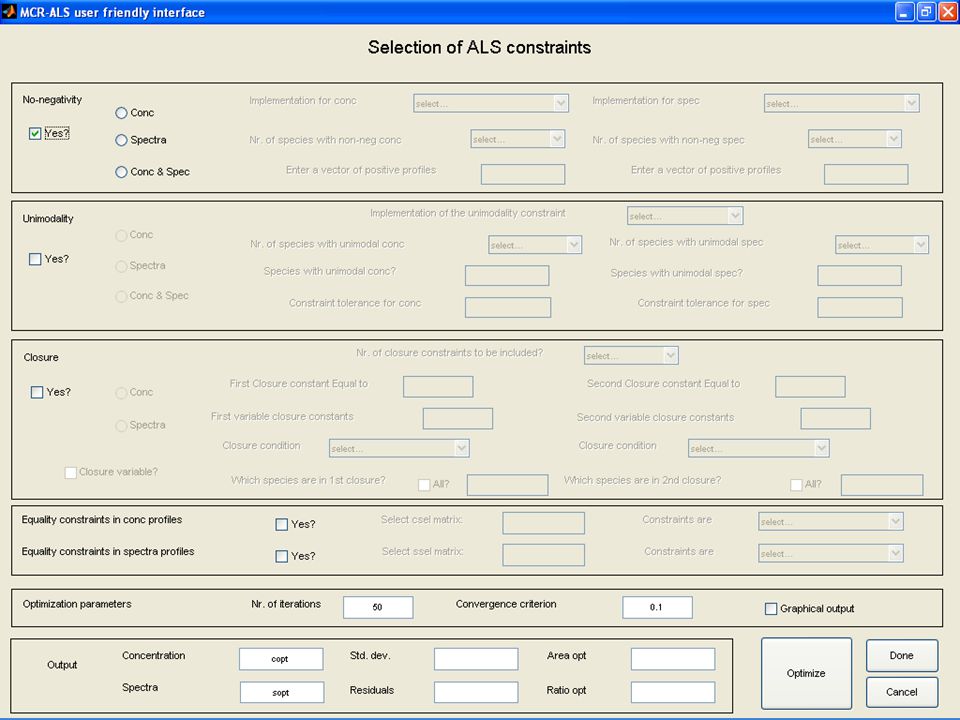Click the Select ssel matrix field
Image resolution: width=960 pixels, height=720 pixels.
544,555
